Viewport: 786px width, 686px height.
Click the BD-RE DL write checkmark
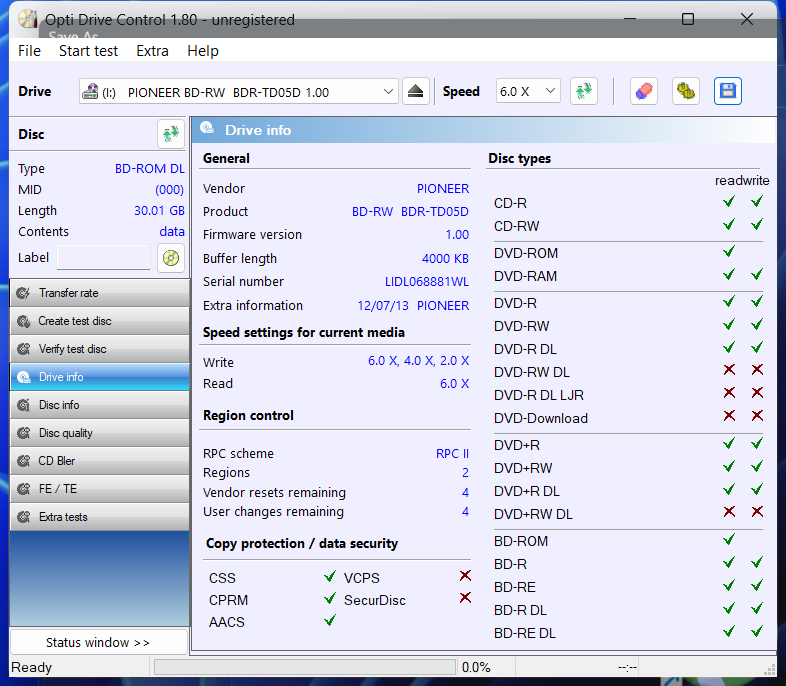[757, 631]
